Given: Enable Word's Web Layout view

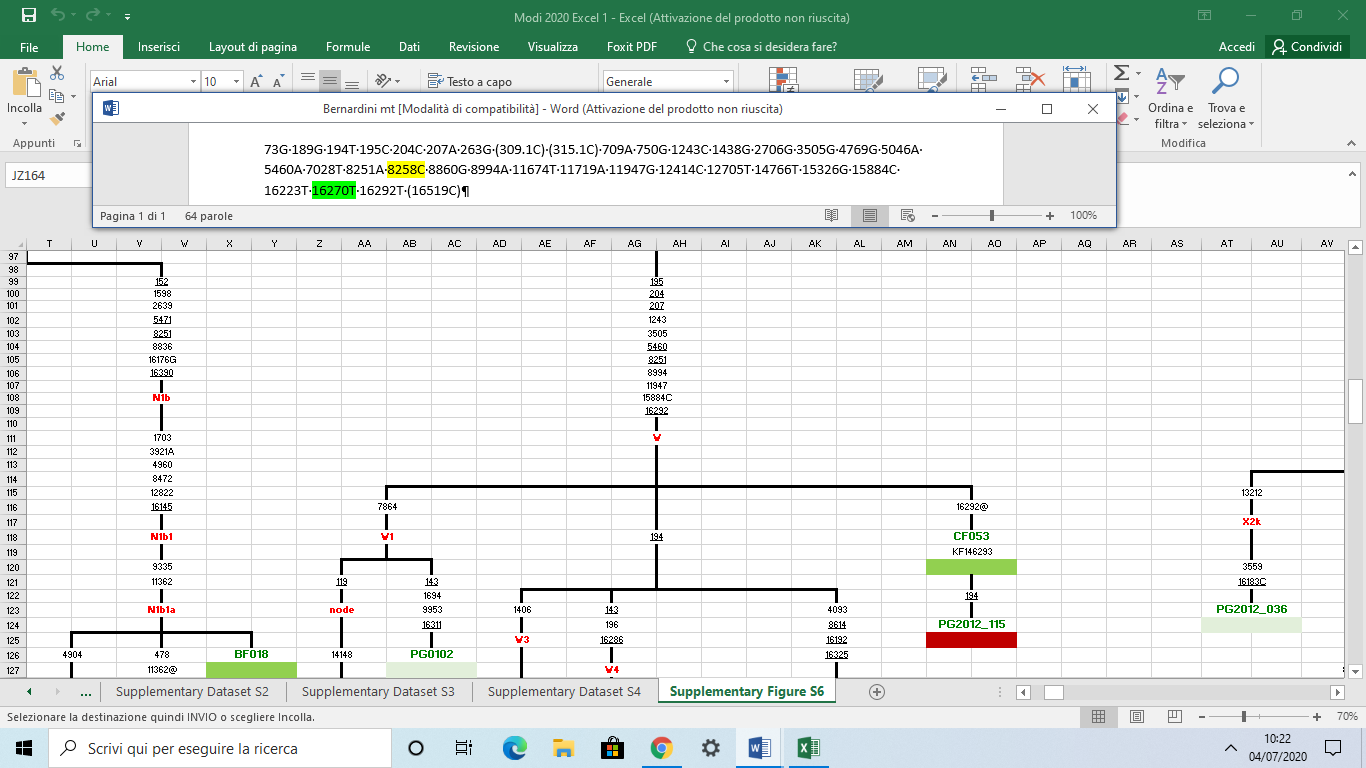Looking at the screenshot, I should point(908,215).
